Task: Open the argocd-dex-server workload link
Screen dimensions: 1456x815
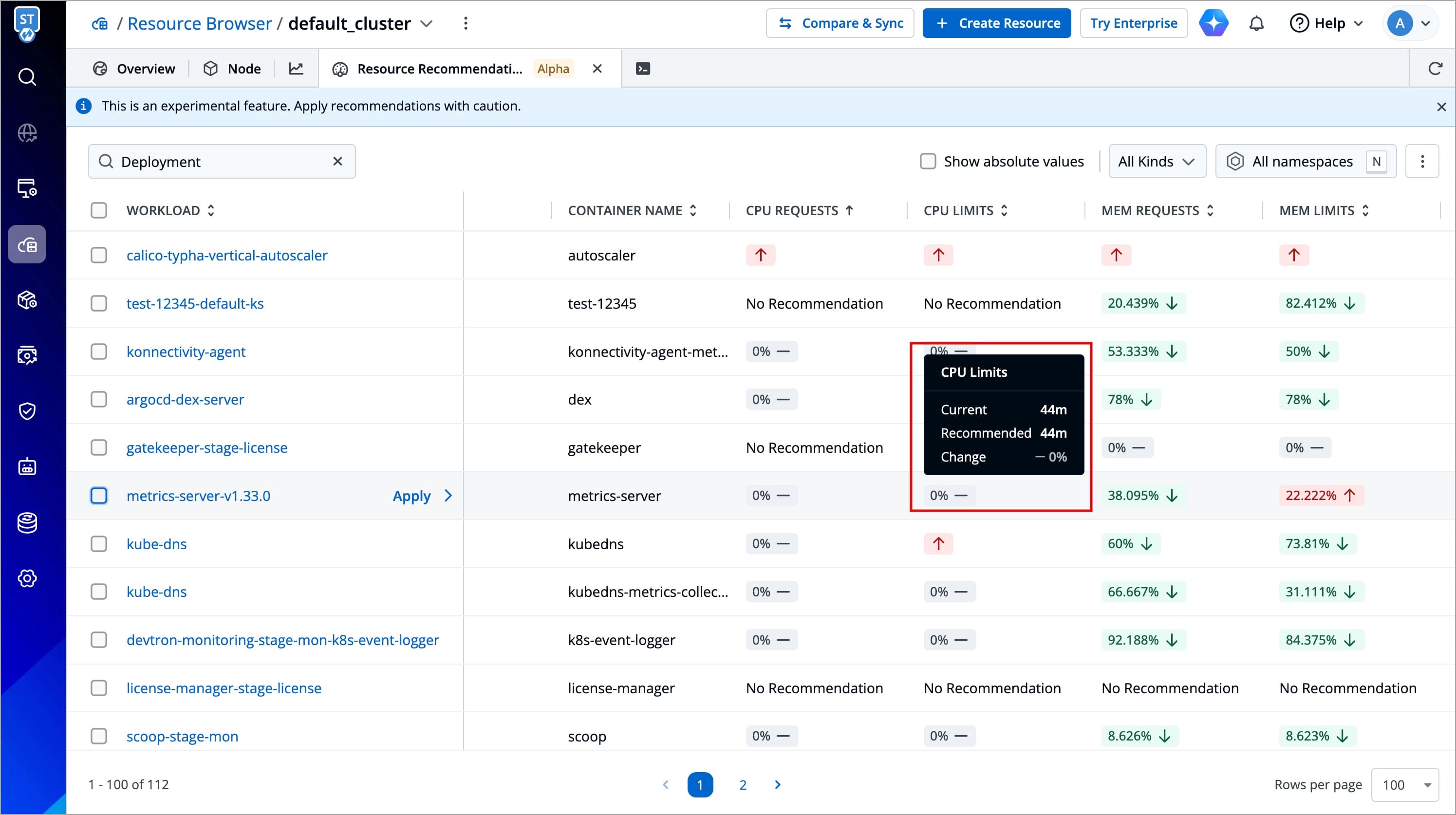Action: [x=185, y=400]
